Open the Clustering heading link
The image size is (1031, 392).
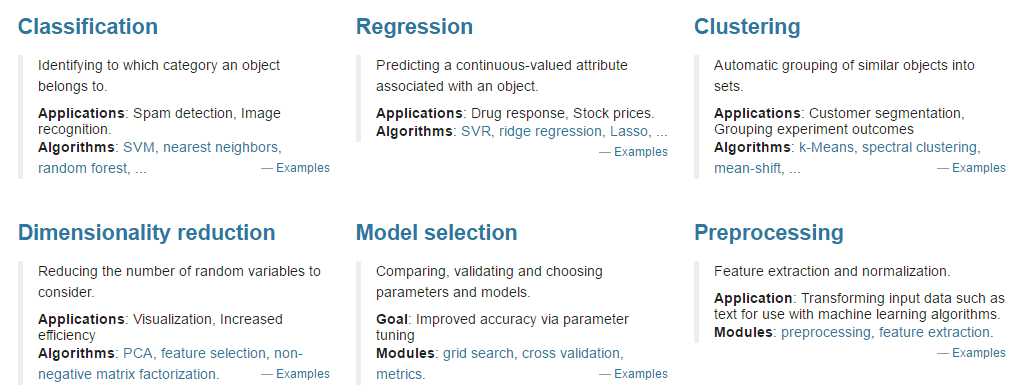point(747,26)
